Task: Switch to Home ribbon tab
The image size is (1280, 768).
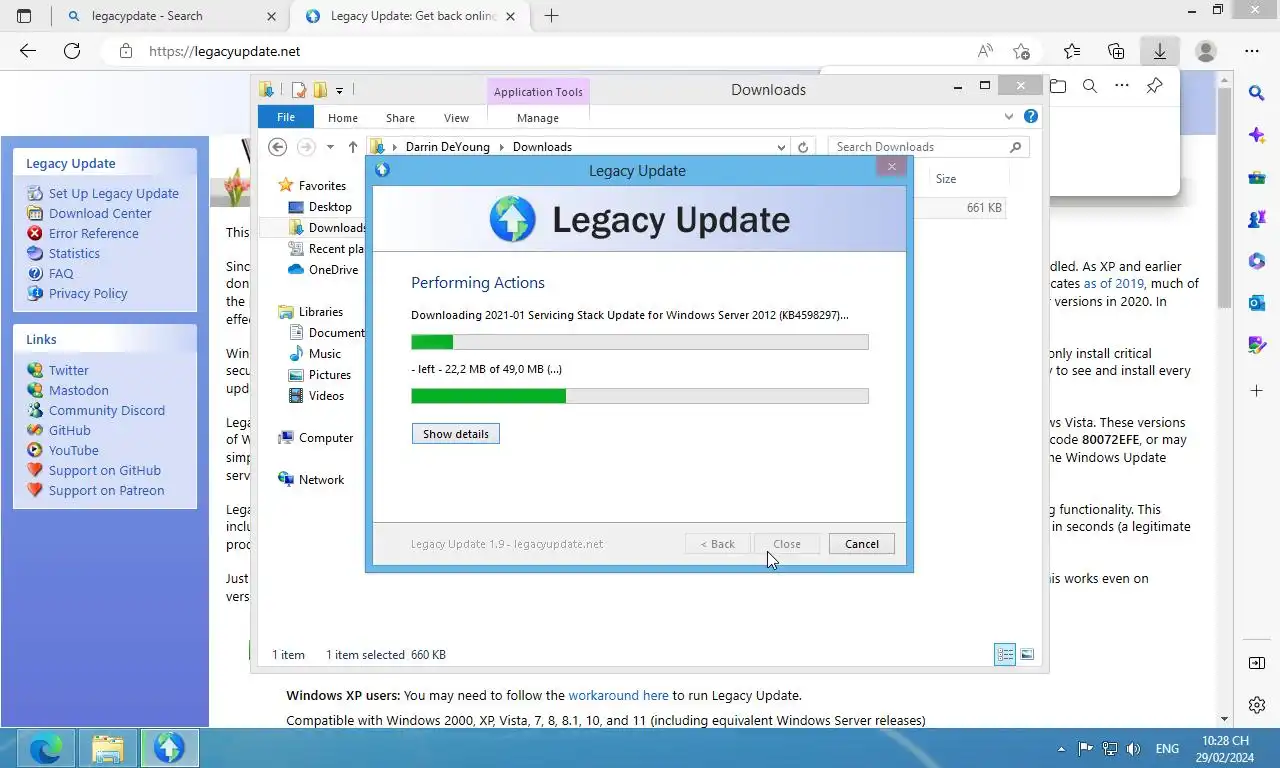Action: coord(343,118)
